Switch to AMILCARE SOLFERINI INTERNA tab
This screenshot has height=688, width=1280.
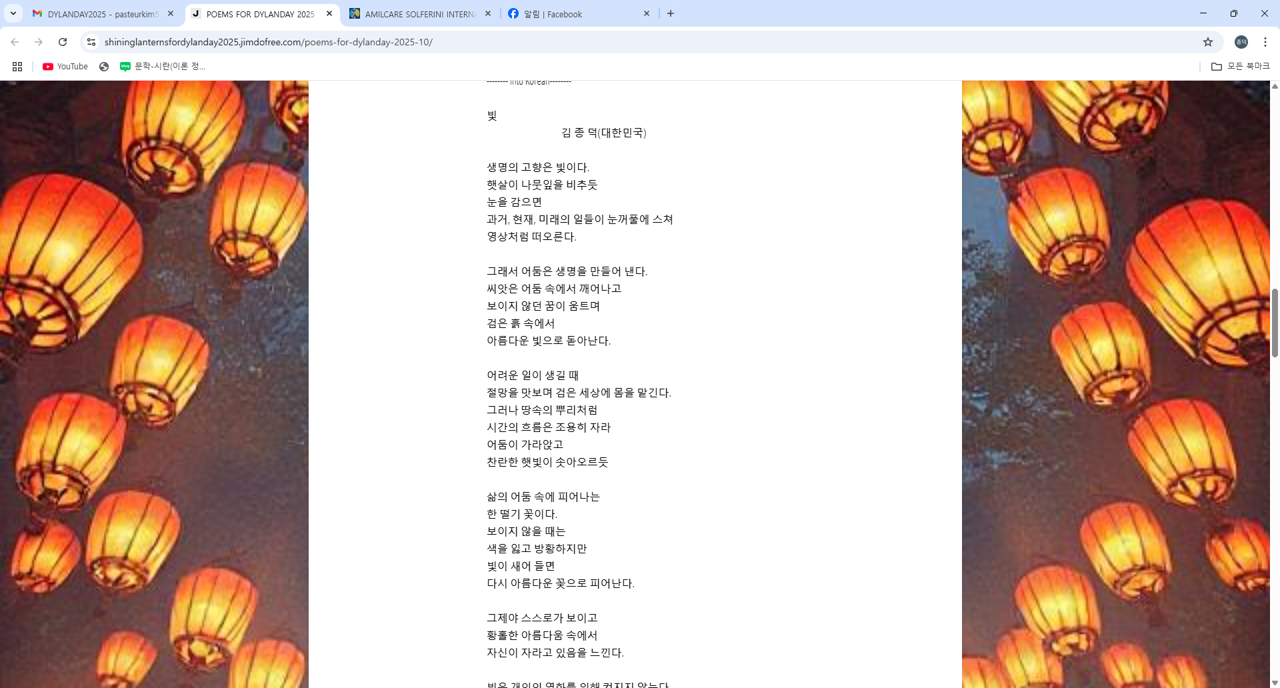420,14
